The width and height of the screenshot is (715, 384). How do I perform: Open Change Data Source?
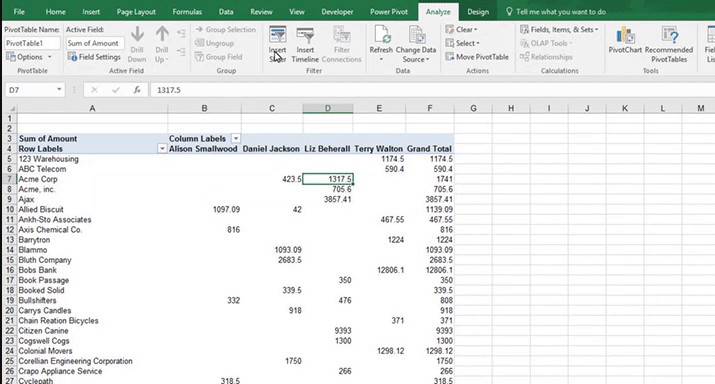click(x=416, y=44)
